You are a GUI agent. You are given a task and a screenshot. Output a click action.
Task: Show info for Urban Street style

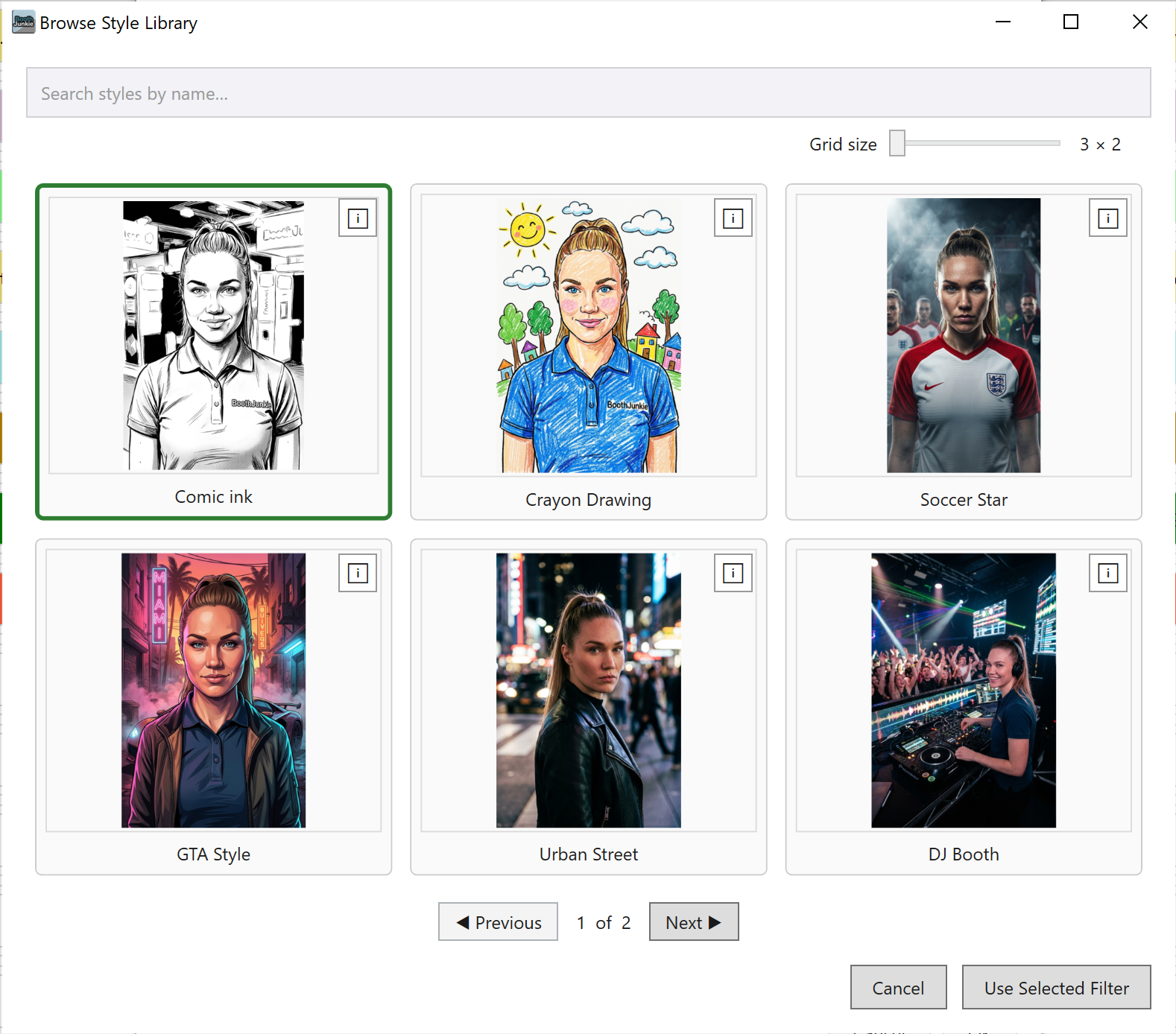coord(733,573)
